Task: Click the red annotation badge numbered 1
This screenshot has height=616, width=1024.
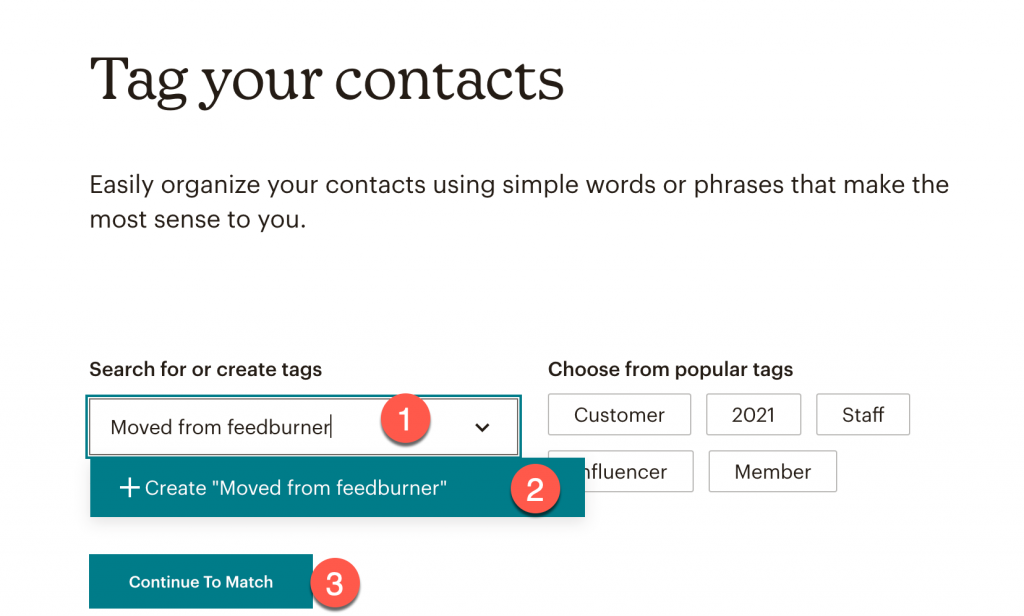Action: click(405, 419)
